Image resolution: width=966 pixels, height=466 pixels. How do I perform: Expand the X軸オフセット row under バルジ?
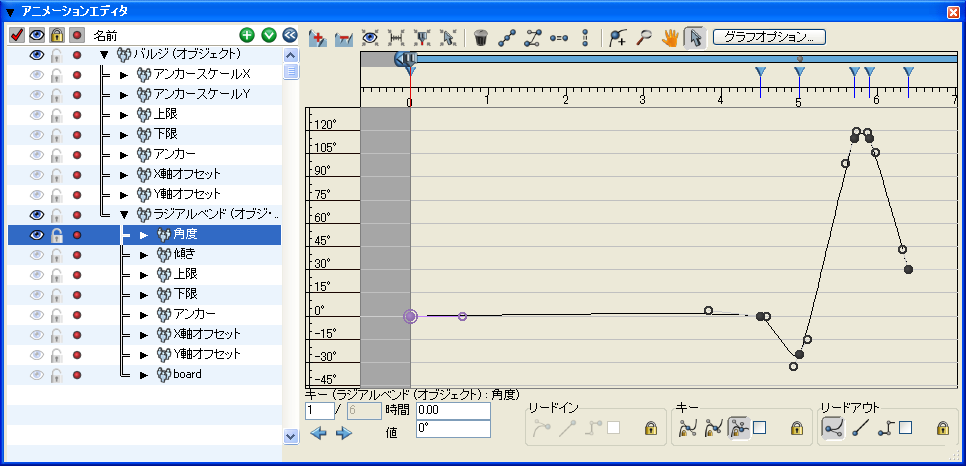click(x=124, y=175)
